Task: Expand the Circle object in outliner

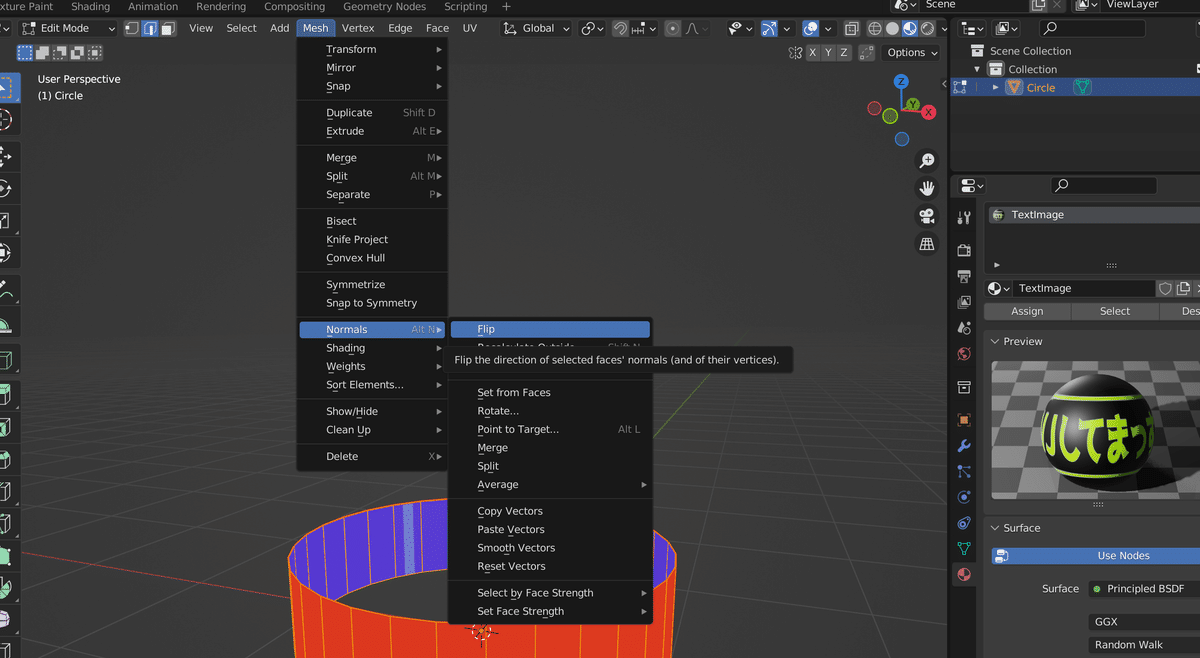Action: tap(995, 87)
